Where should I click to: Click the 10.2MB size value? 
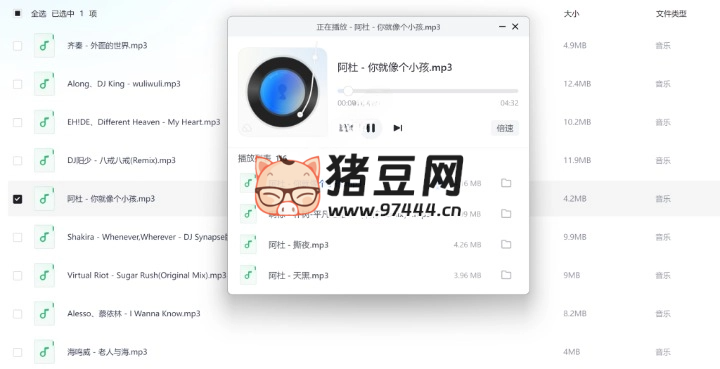[x=577, y=122]
